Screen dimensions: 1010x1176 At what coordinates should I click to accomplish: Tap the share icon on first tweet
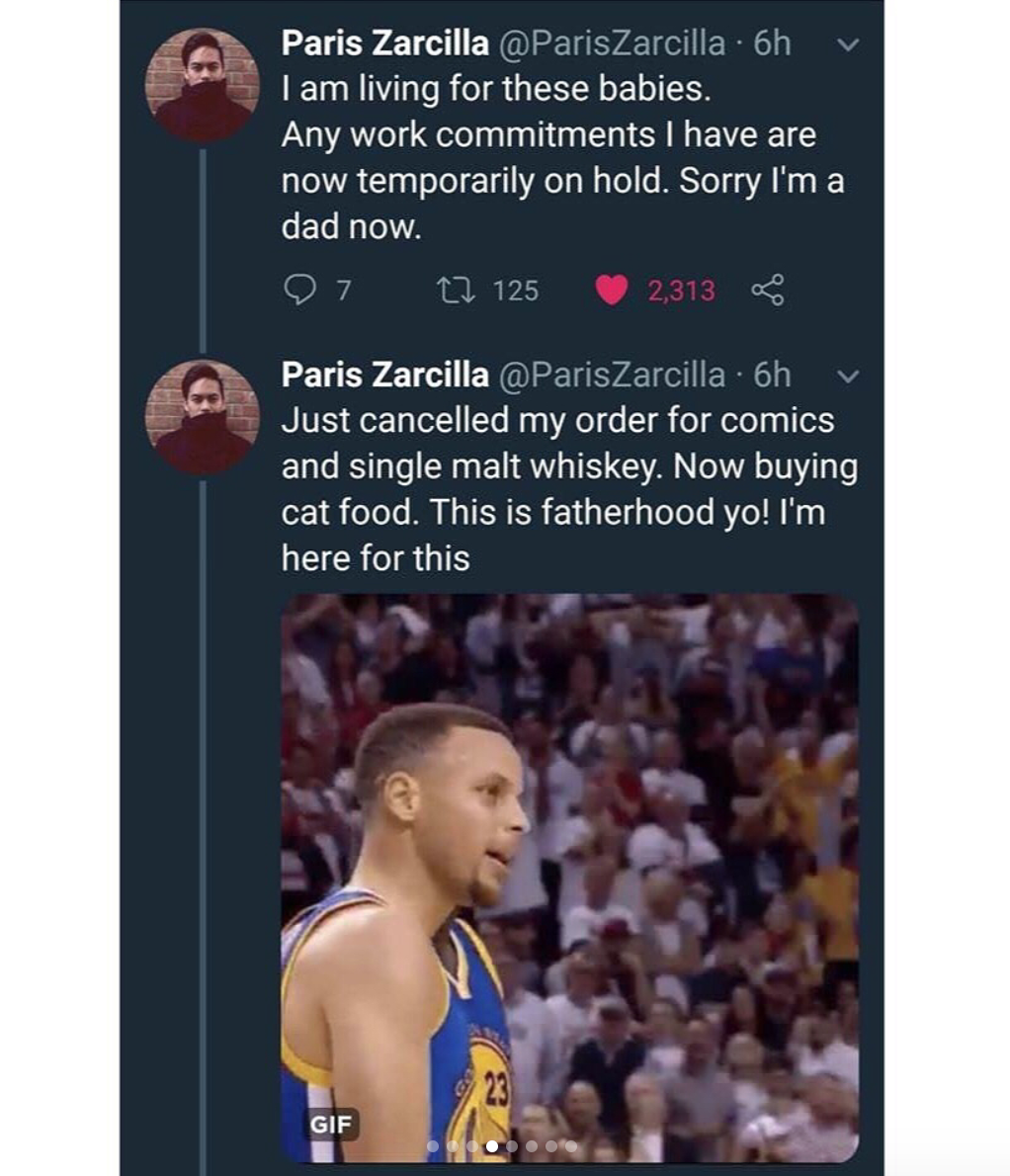768,290
